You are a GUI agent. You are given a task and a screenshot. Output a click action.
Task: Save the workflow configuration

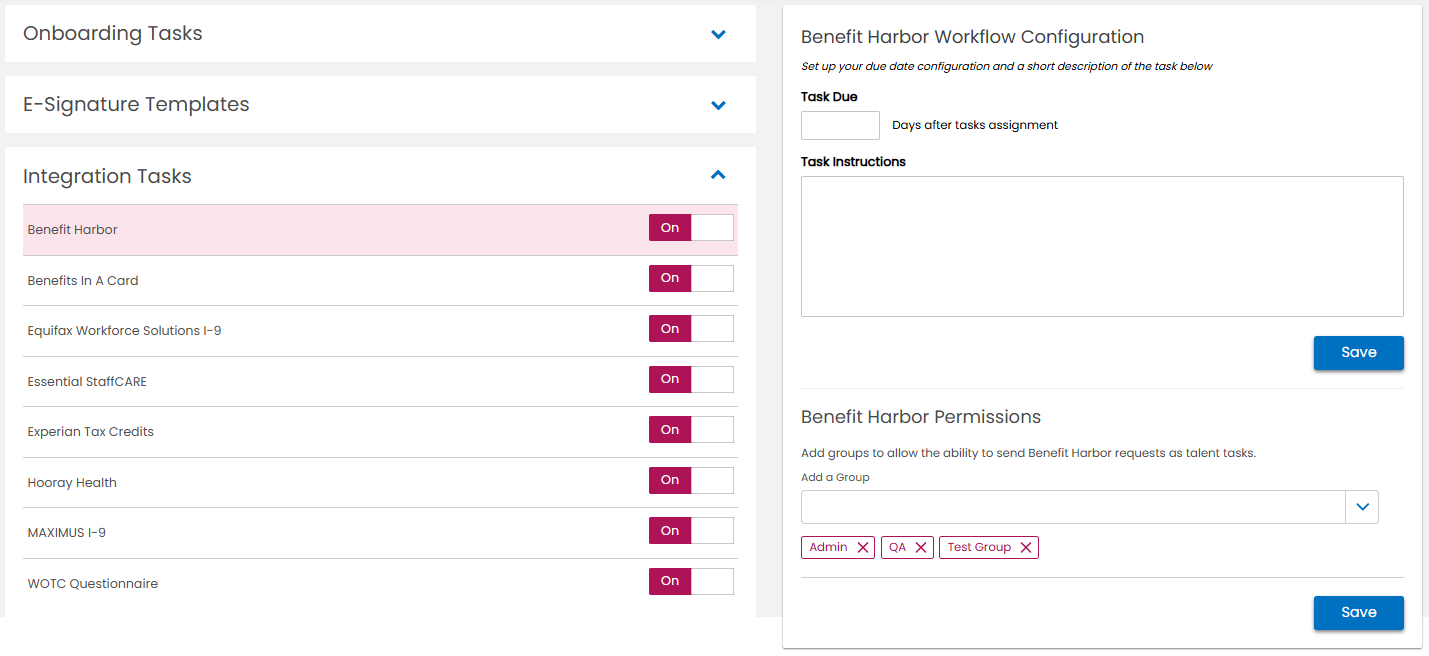(1359, 353)
